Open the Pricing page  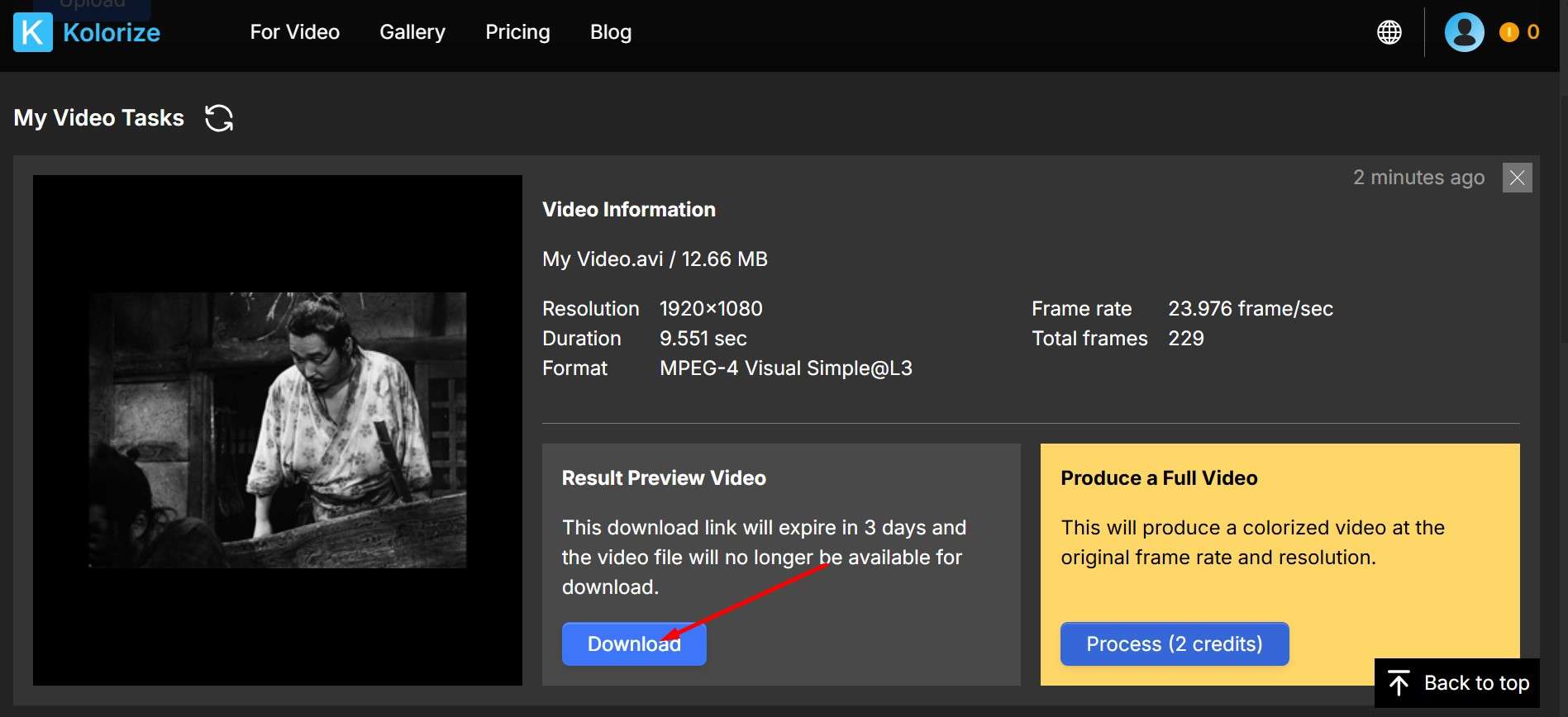pyautogui.click(x=517, y=32)
